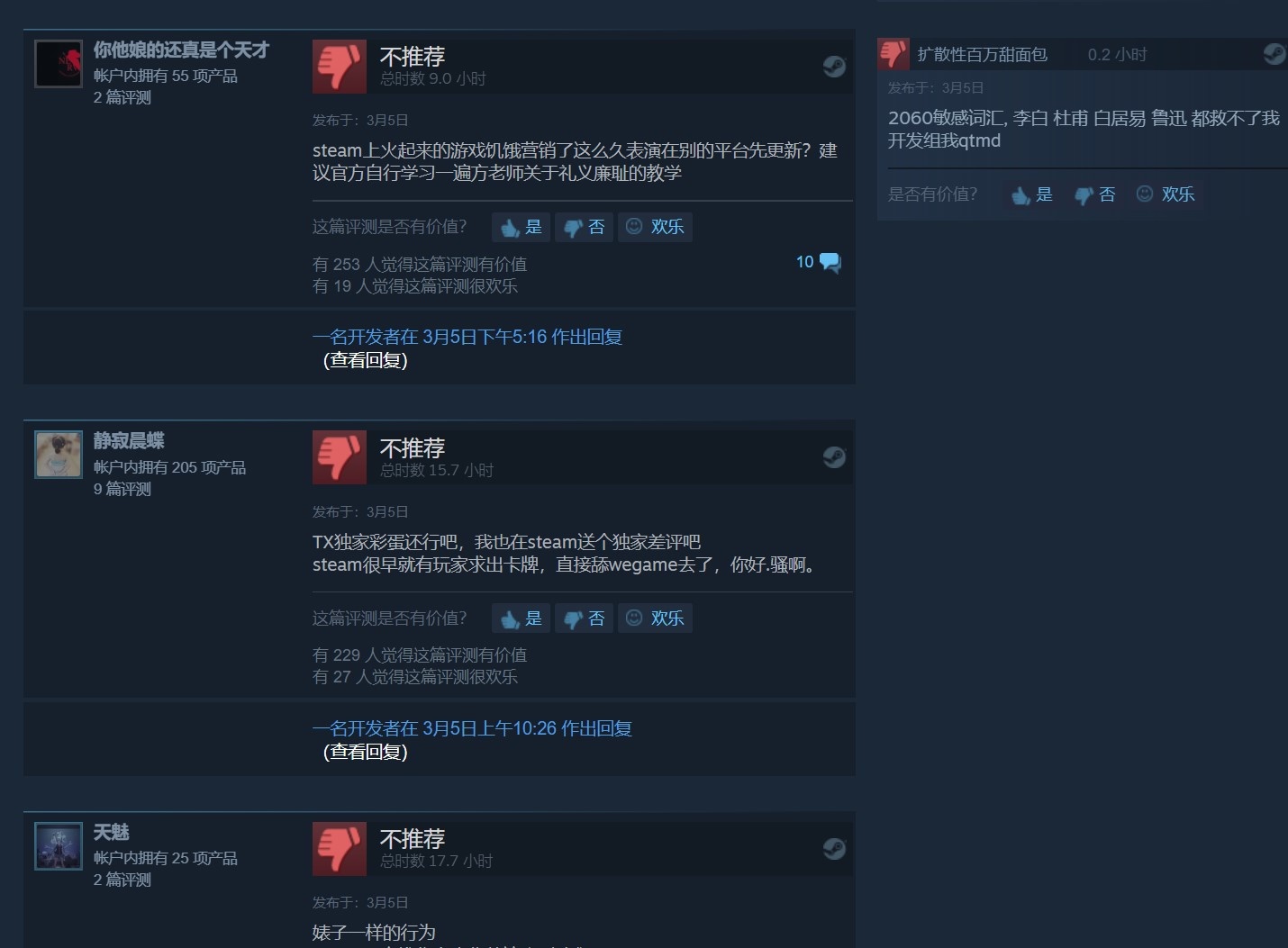
Task: Mark 扩散性百万甜面包 review as 欢乐
Action: point(1166,194)
